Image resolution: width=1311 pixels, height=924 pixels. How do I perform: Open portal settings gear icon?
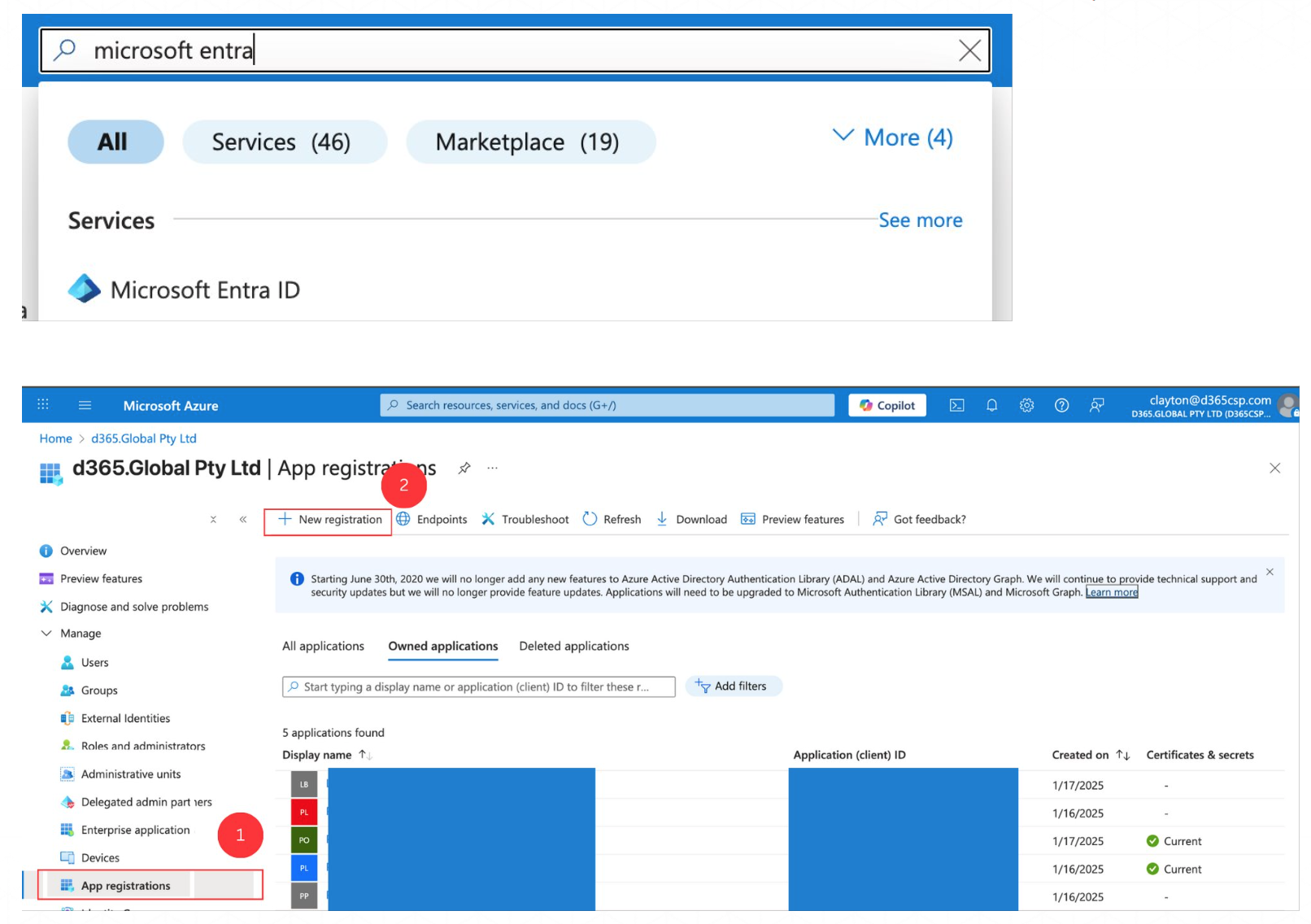tap(1026, 405)
